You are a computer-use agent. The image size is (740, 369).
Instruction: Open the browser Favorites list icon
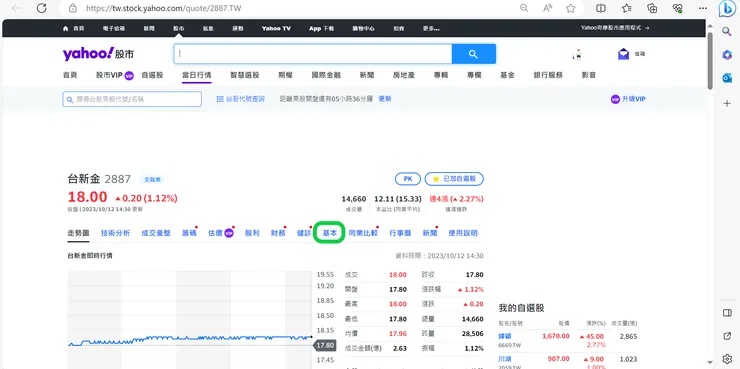627,8
